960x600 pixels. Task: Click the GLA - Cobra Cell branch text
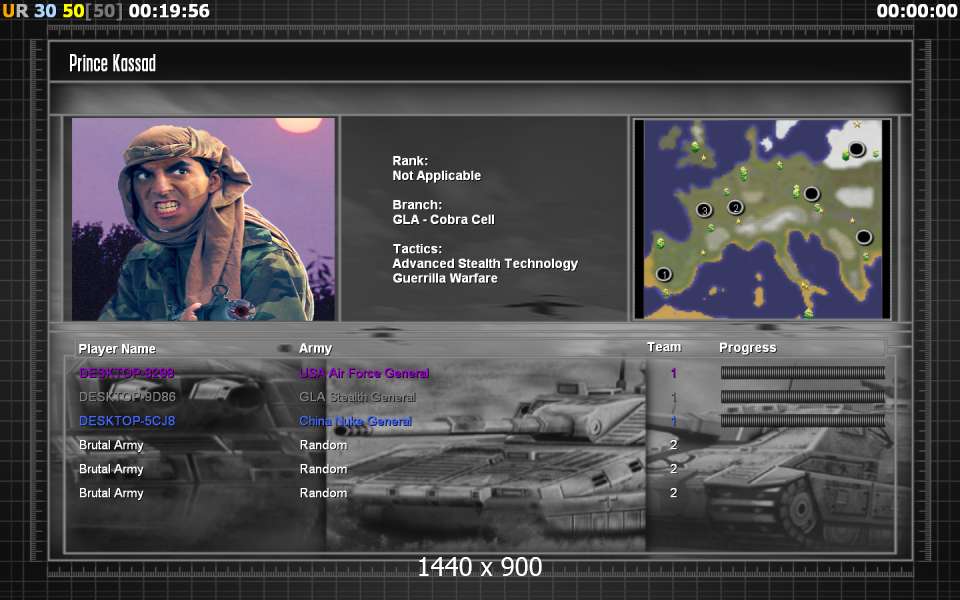point(443,219)
